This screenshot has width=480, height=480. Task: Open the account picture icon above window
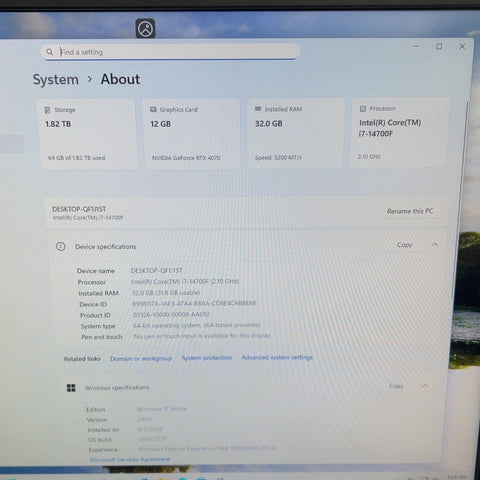tap(145, 29)
